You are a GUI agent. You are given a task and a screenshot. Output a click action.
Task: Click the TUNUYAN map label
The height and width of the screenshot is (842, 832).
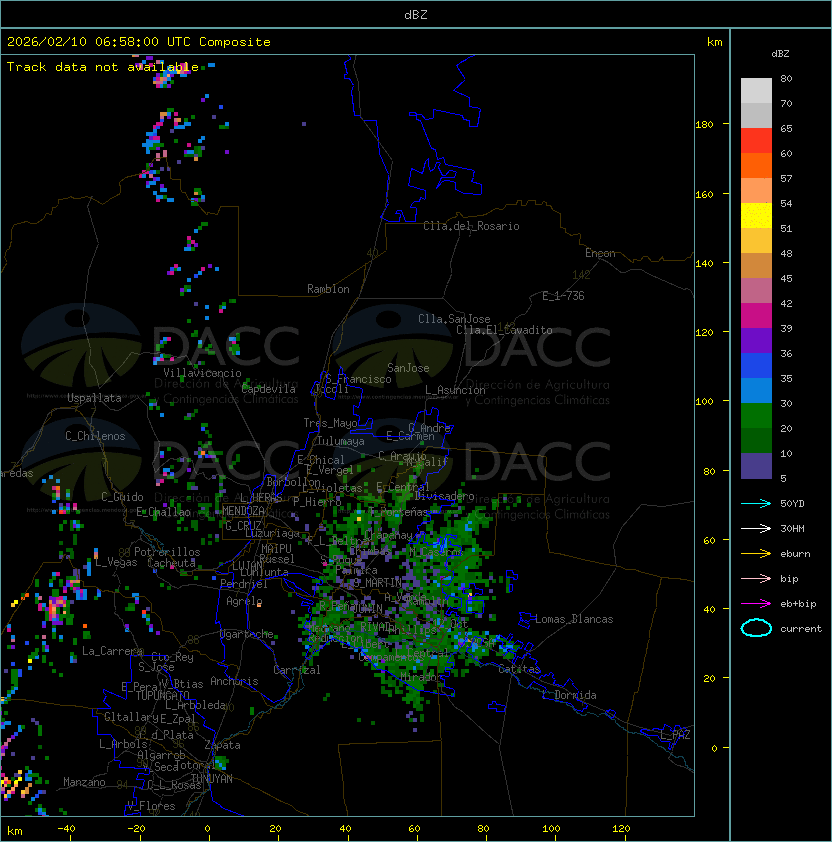(x=212, y=779)
